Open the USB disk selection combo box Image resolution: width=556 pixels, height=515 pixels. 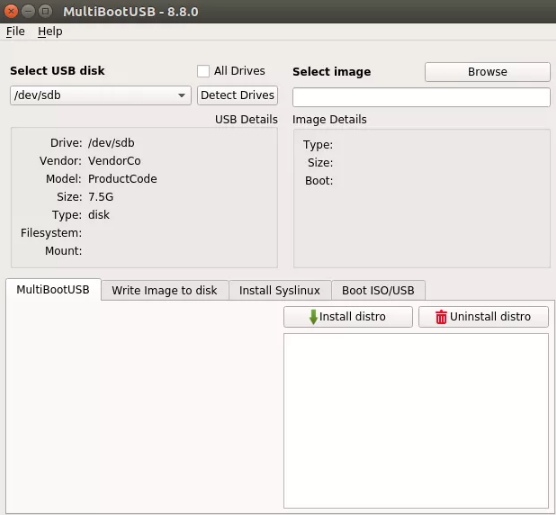(x=101, y=95)
